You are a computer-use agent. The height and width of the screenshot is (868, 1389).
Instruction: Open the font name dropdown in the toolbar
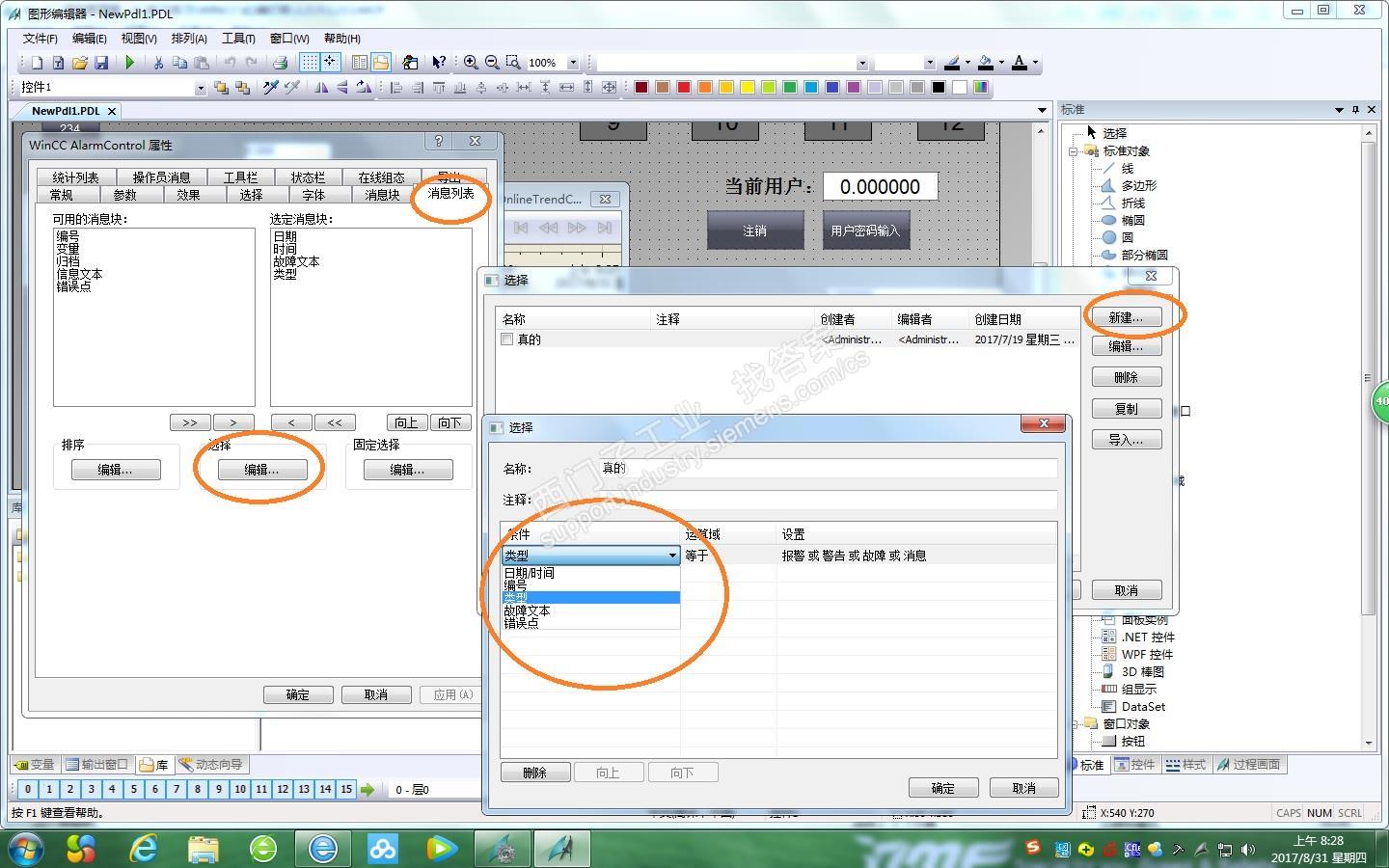pos(861,63)
